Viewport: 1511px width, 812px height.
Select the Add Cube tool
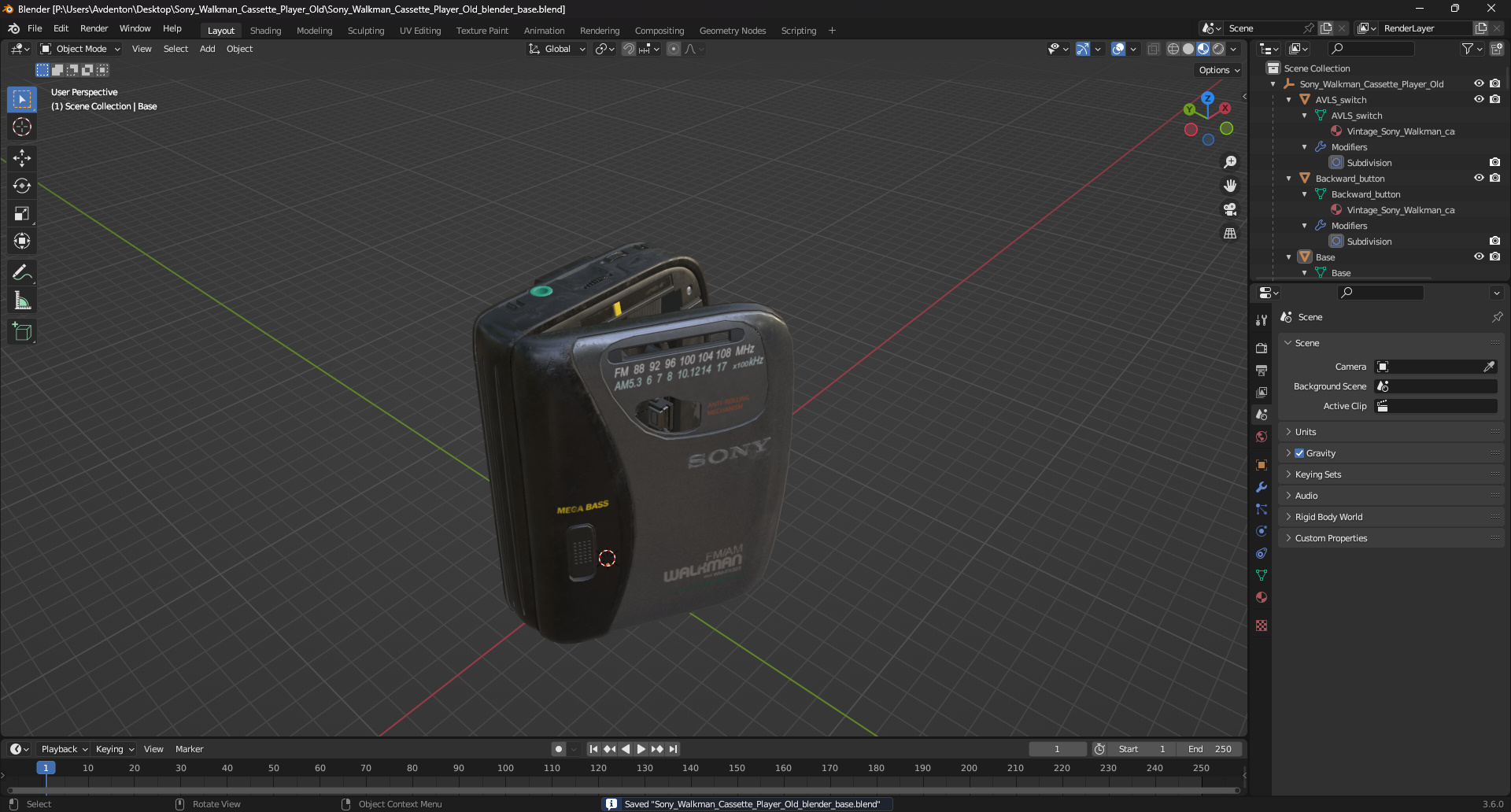[x=22, y=331]
